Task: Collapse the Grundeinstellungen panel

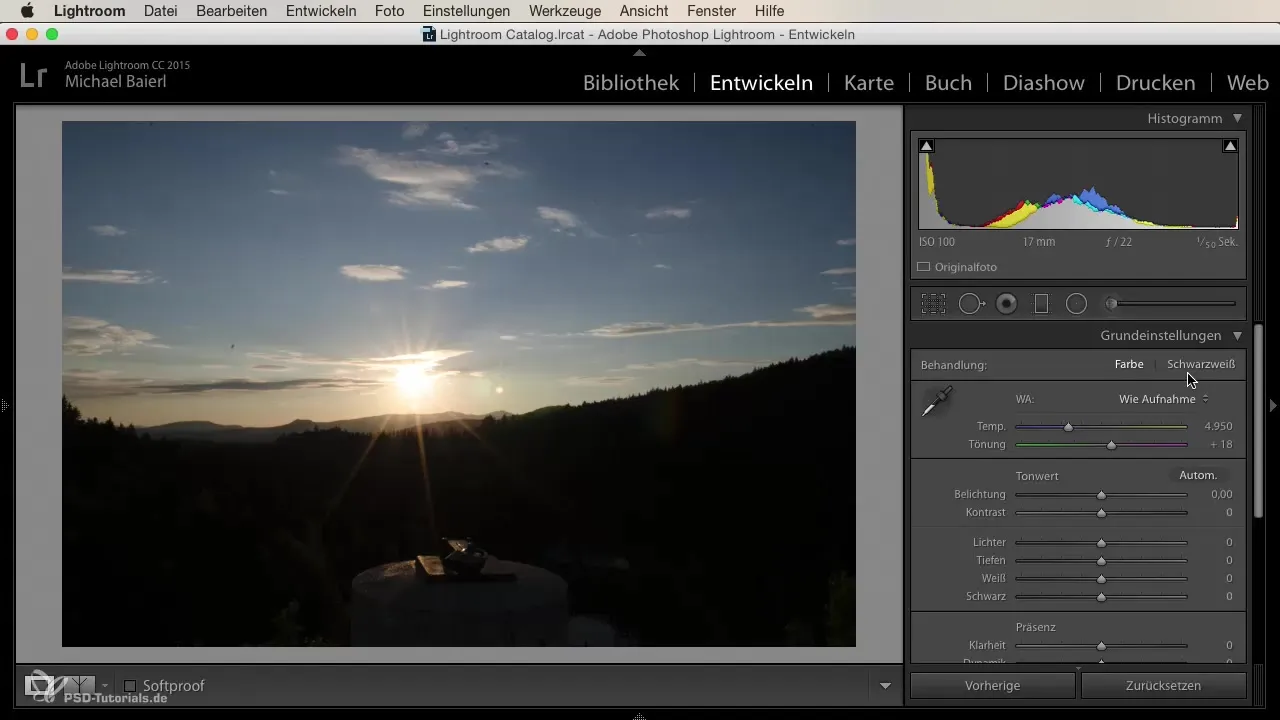Action: (1237, 336)
